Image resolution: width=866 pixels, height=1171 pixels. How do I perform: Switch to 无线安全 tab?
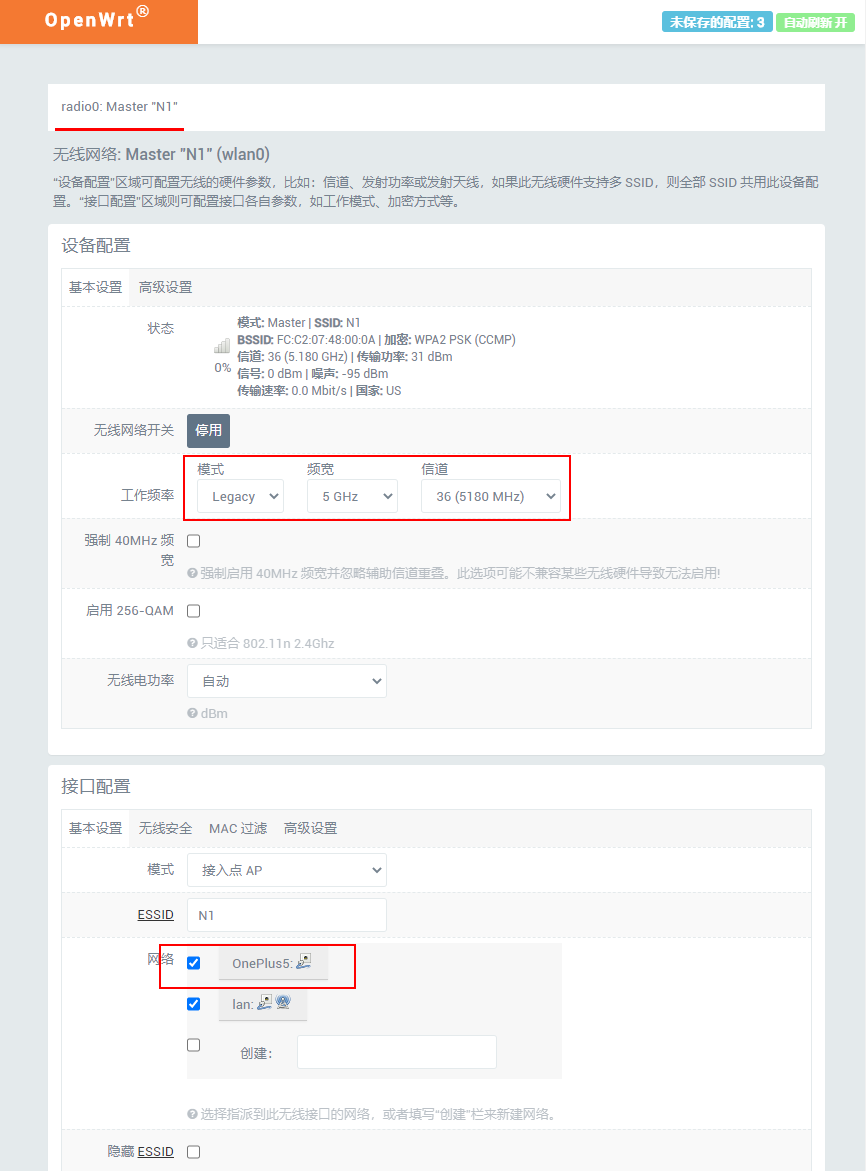click(165, 828)
